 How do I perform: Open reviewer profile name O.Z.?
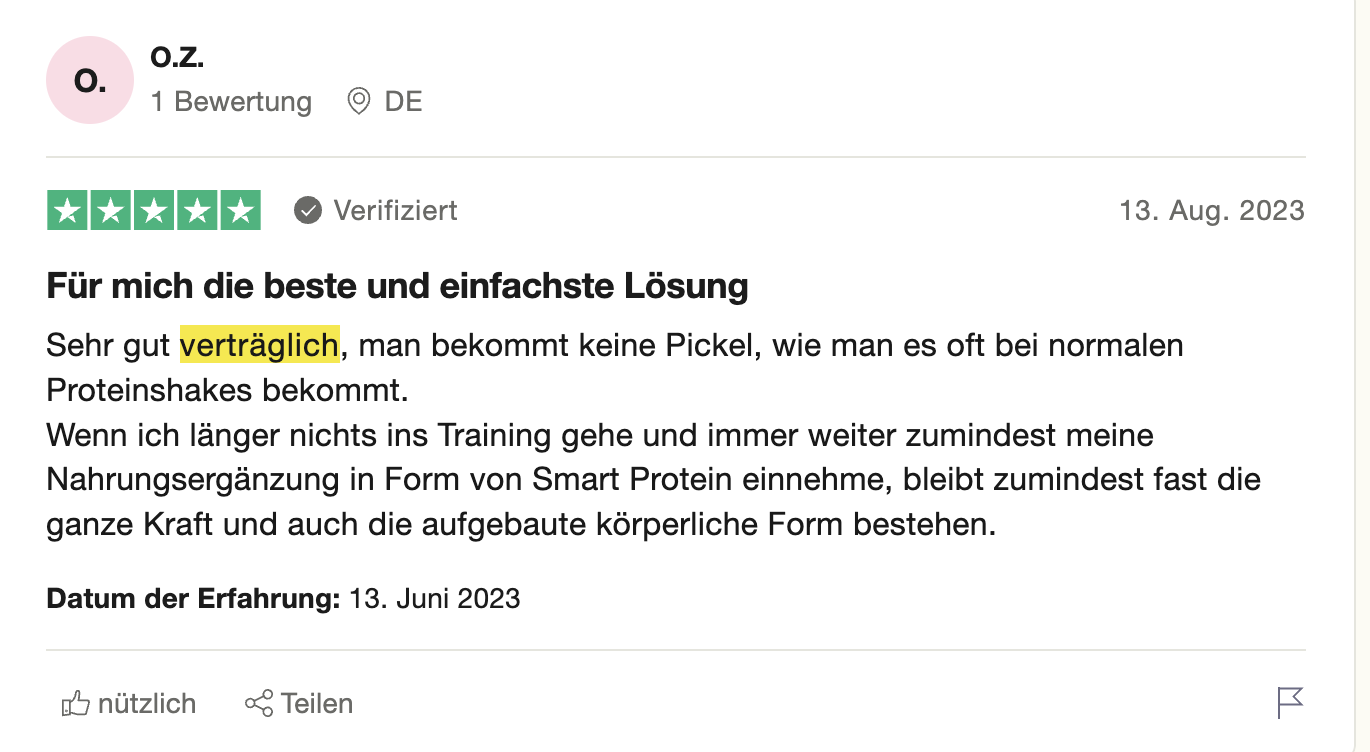[x=177, y=58]
